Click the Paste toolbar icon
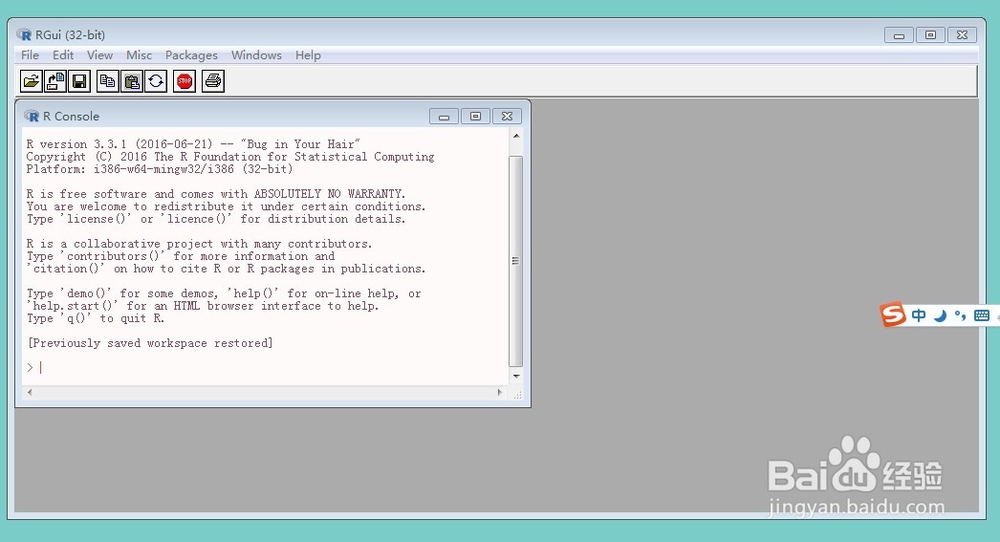 tap(132, 81)
